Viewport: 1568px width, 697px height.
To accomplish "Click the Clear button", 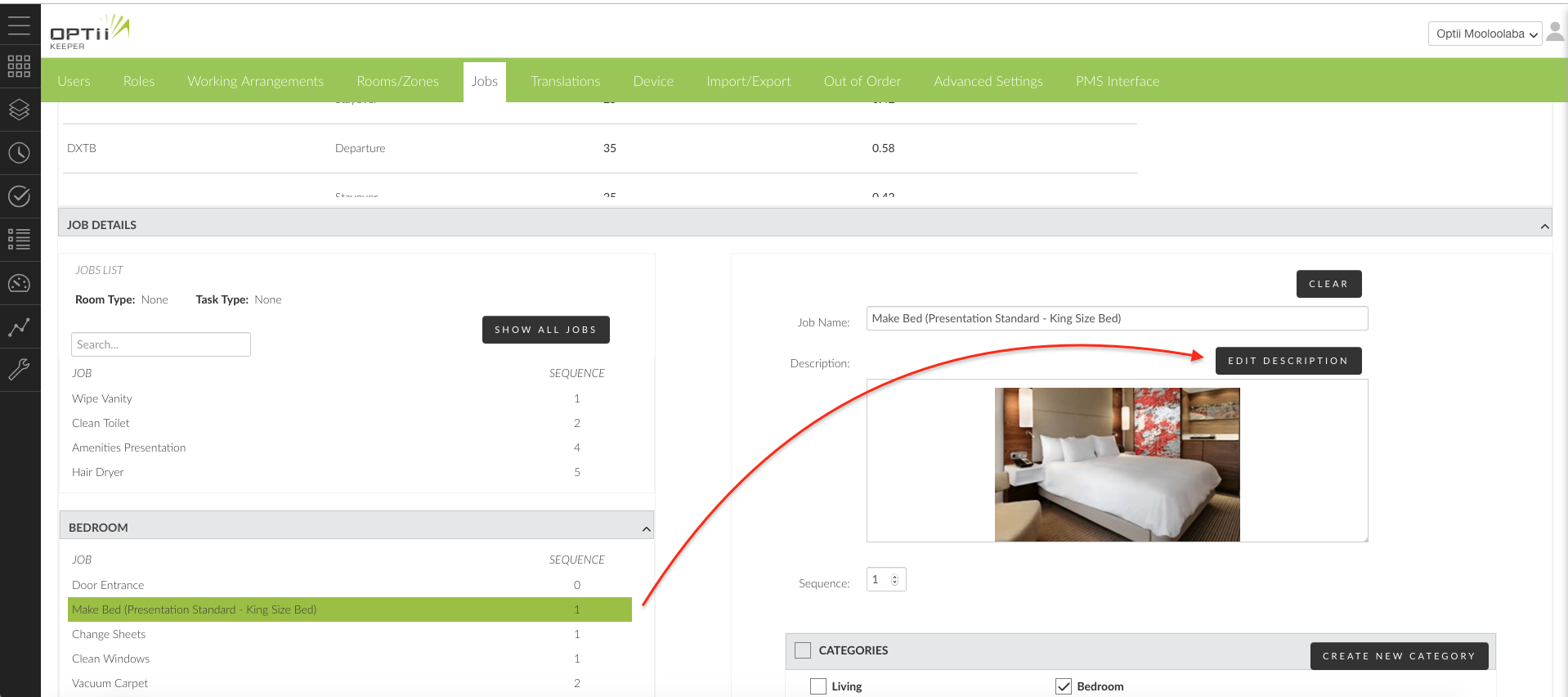I will (x=1328, y=284).
